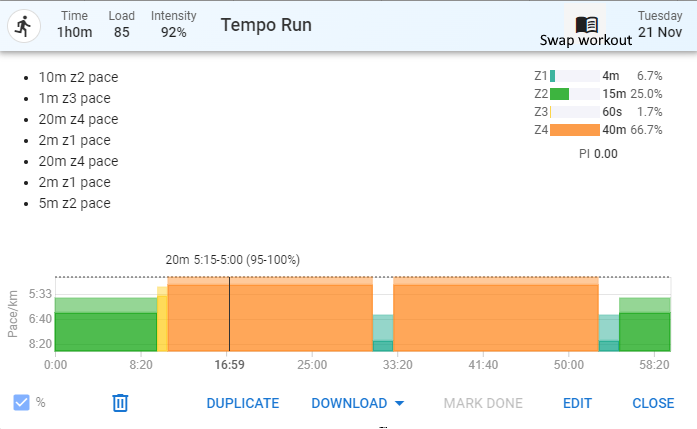Click the MARK DONE button
Image resolution: width=697 pixels, height=429 pixels.
point(483,403)
